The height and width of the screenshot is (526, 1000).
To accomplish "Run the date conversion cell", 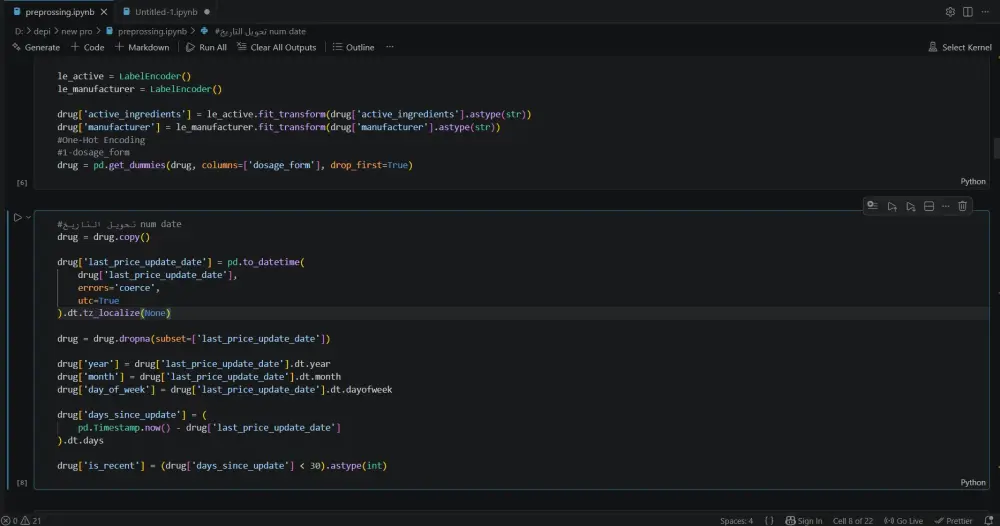I will tap(17, 217).
